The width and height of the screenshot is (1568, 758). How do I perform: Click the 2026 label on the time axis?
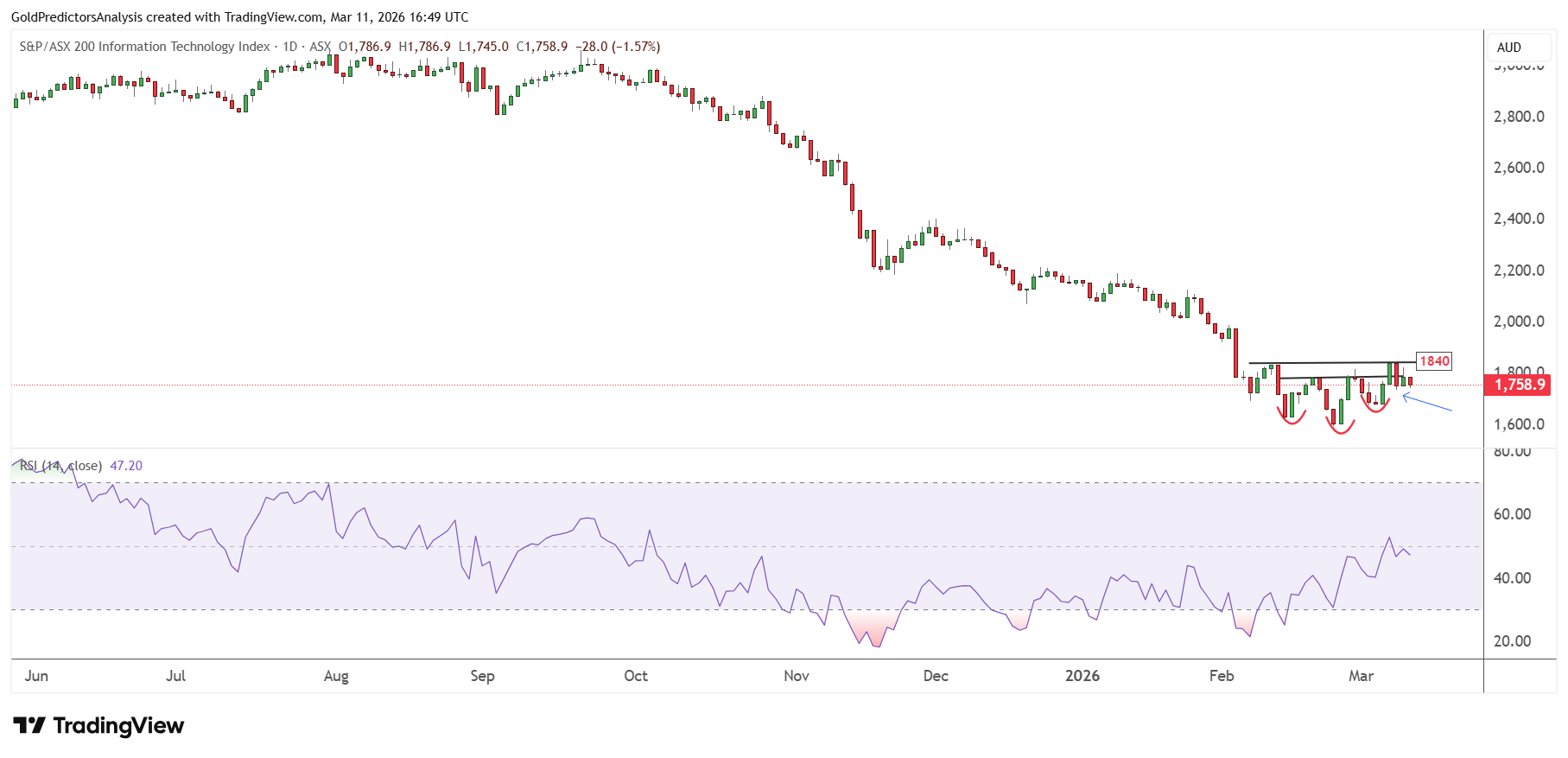1082,676
